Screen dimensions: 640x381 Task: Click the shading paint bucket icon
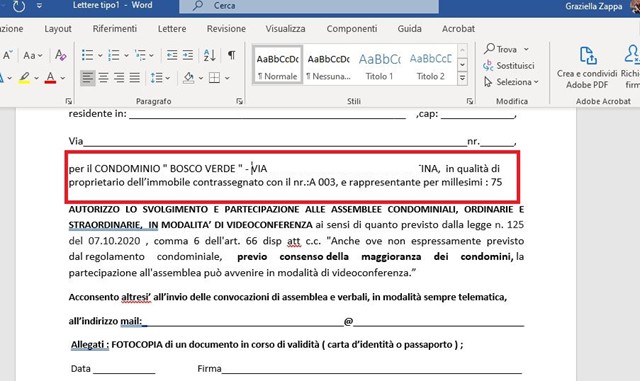coord(188,77)
